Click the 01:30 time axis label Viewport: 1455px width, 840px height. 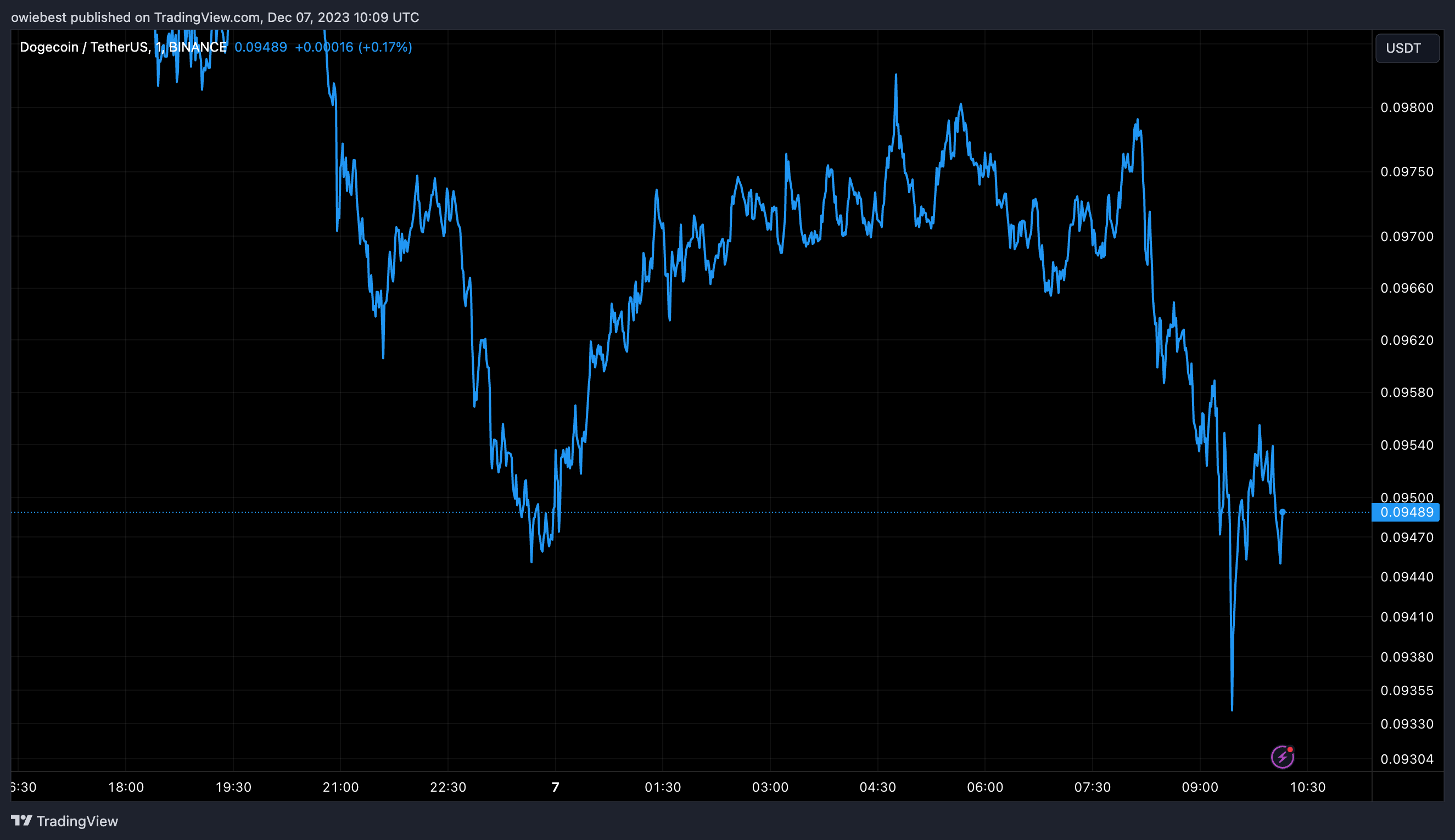point(662,787)
